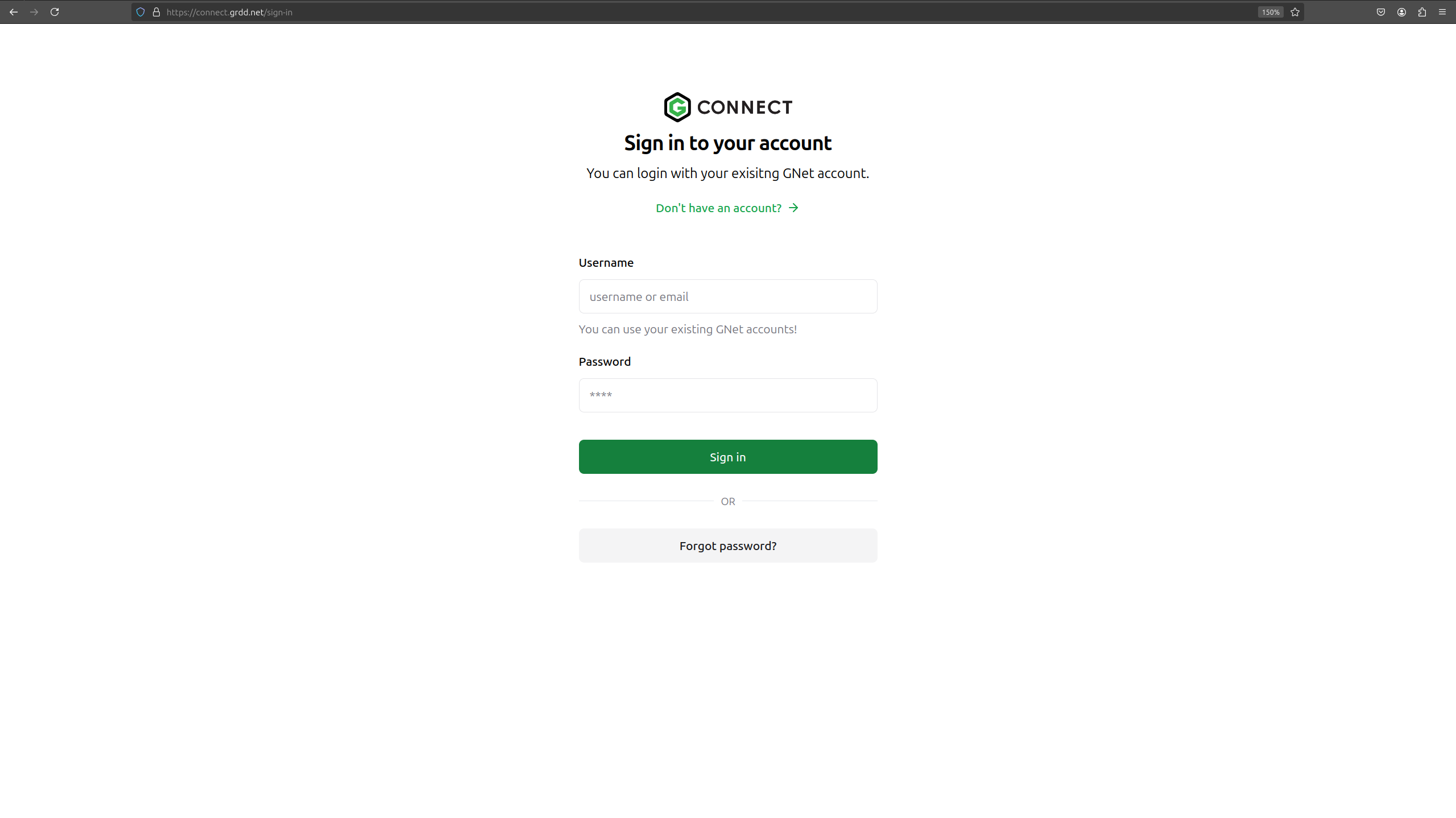Open the Forgot password? option

pos(728,546)
